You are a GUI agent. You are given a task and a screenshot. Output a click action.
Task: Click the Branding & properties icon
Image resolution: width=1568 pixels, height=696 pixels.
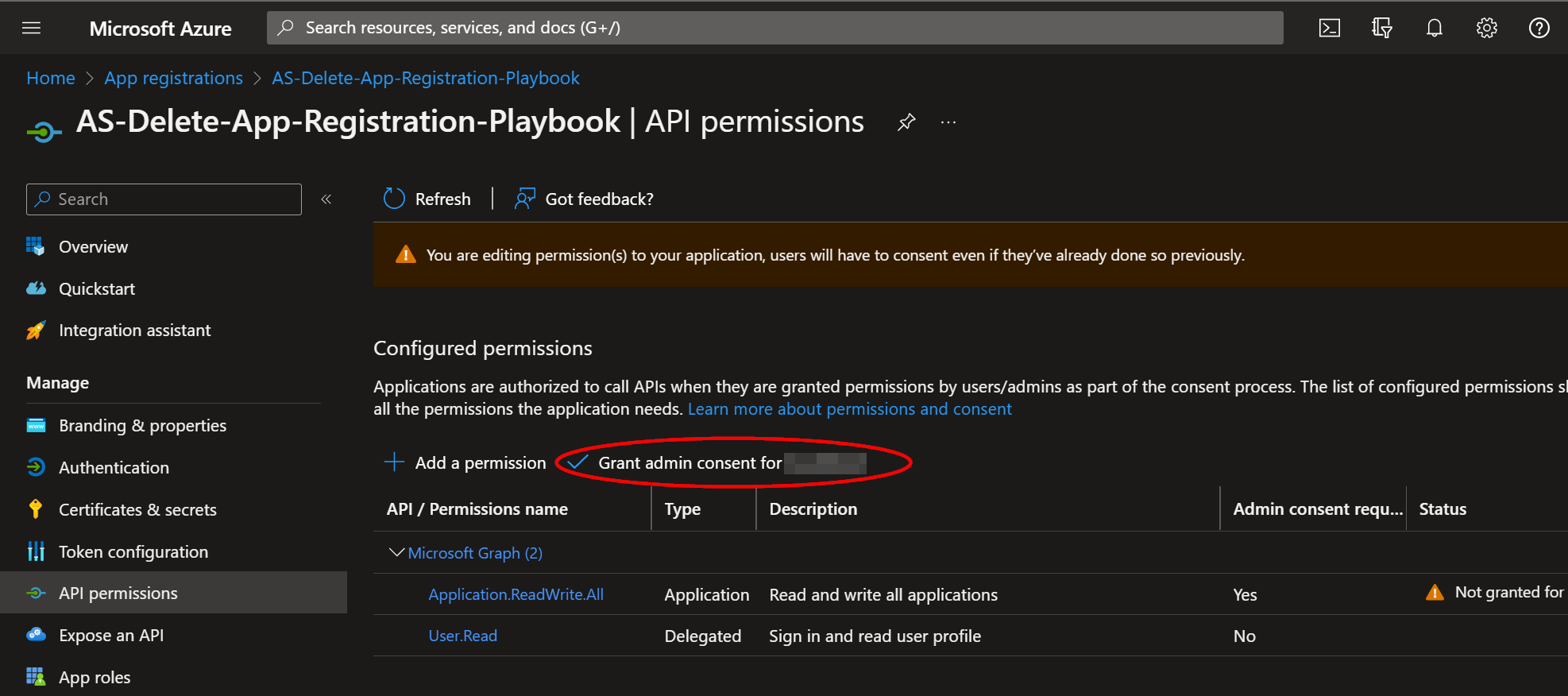coord(36,425)
